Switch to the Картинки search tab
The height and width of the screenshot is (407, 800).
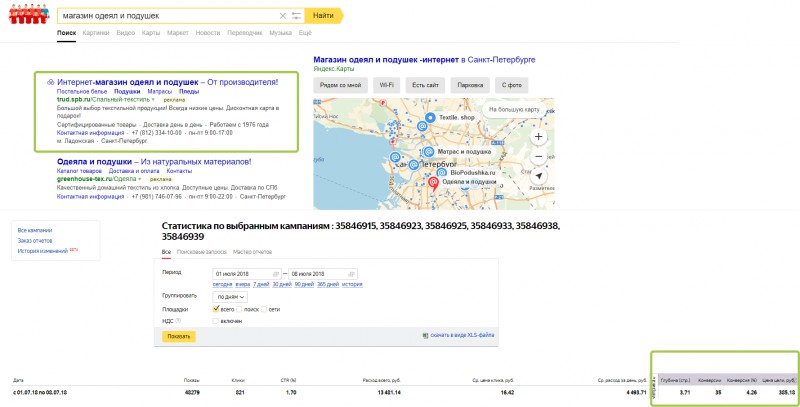coord(96,33)
